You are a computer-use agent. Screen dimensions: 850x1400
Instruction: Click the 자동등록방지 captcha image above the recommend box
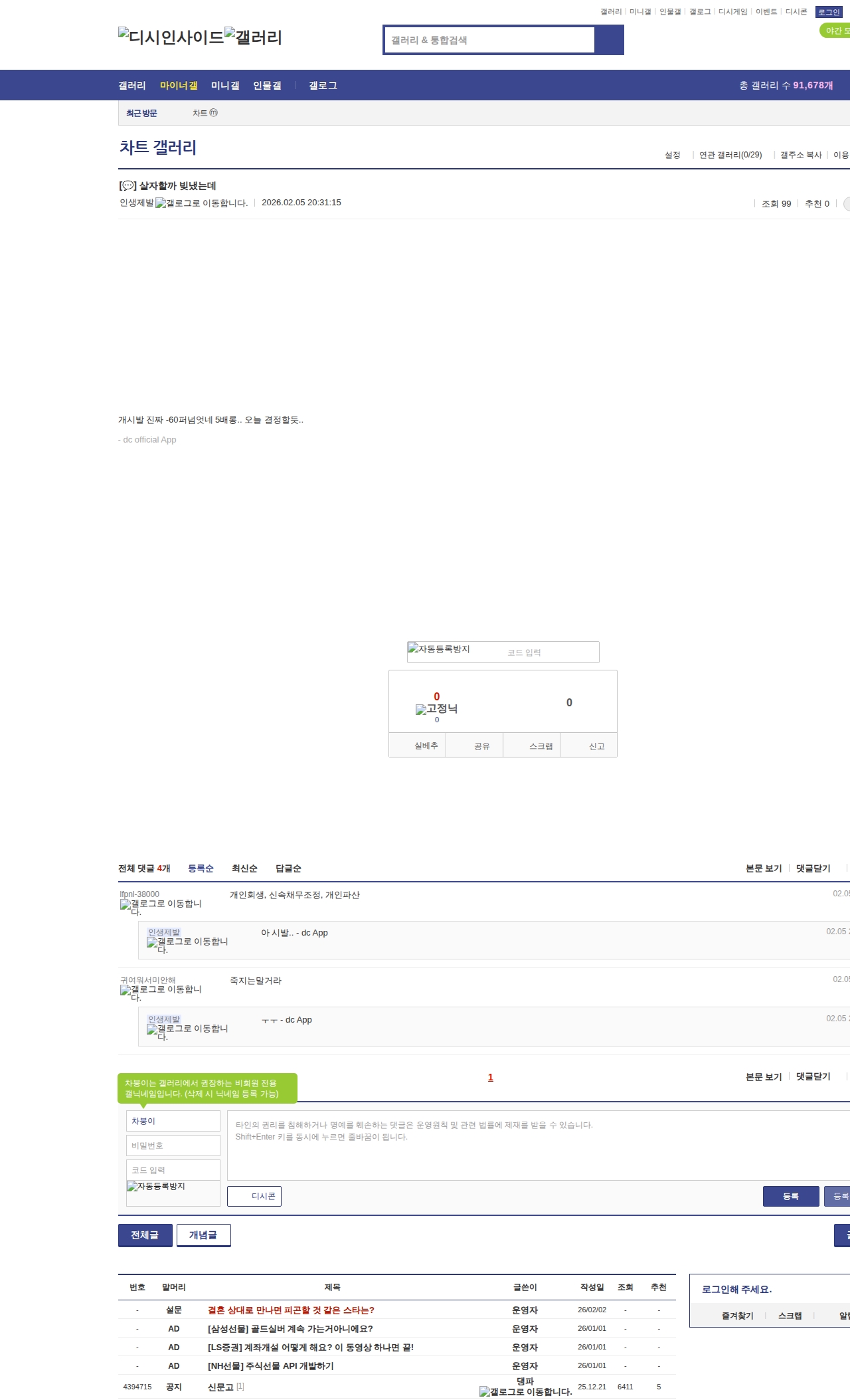439,649
